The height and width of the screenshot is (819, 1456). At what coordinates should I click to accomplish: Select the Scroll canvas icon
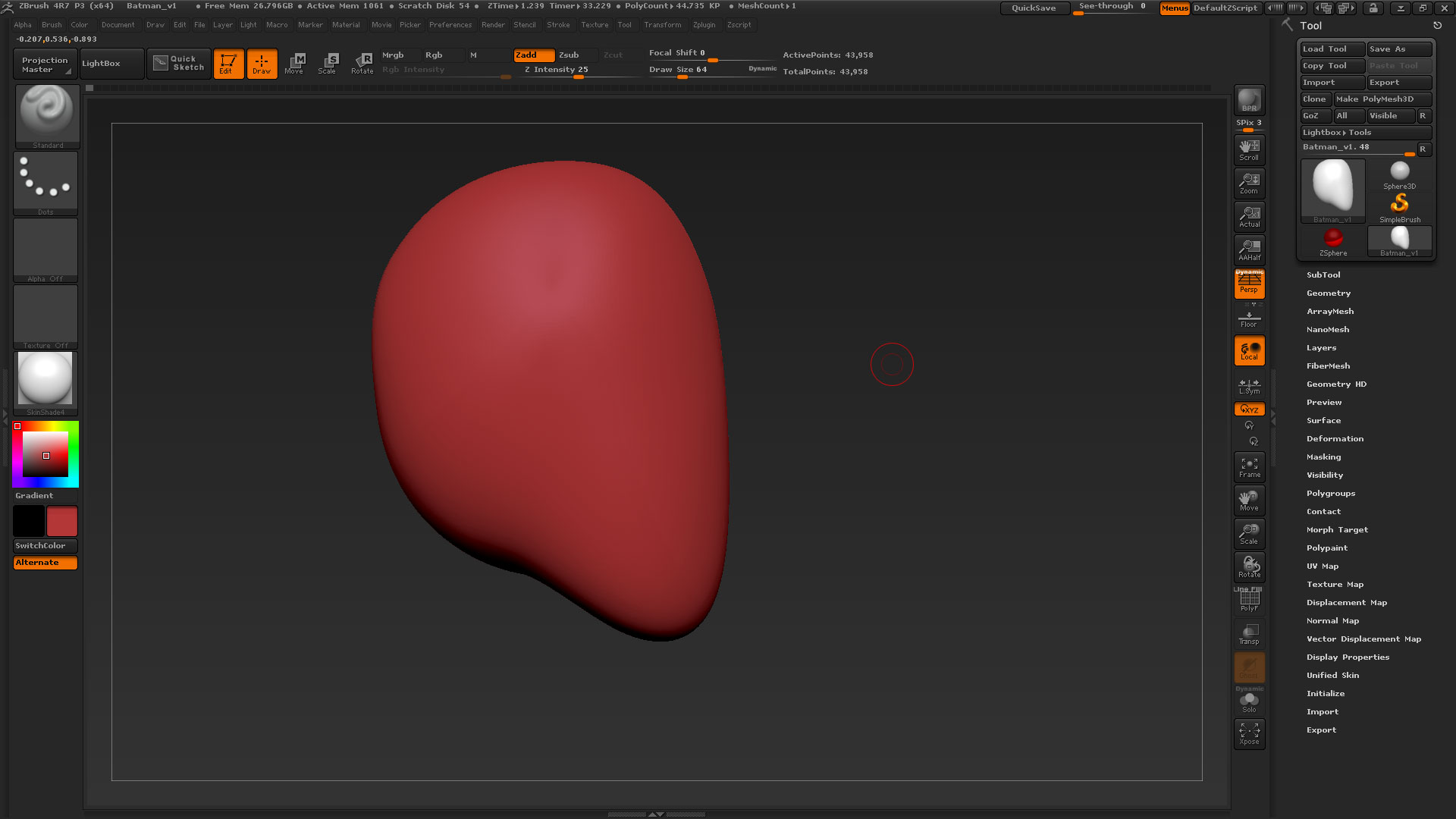pos(1249,149)
